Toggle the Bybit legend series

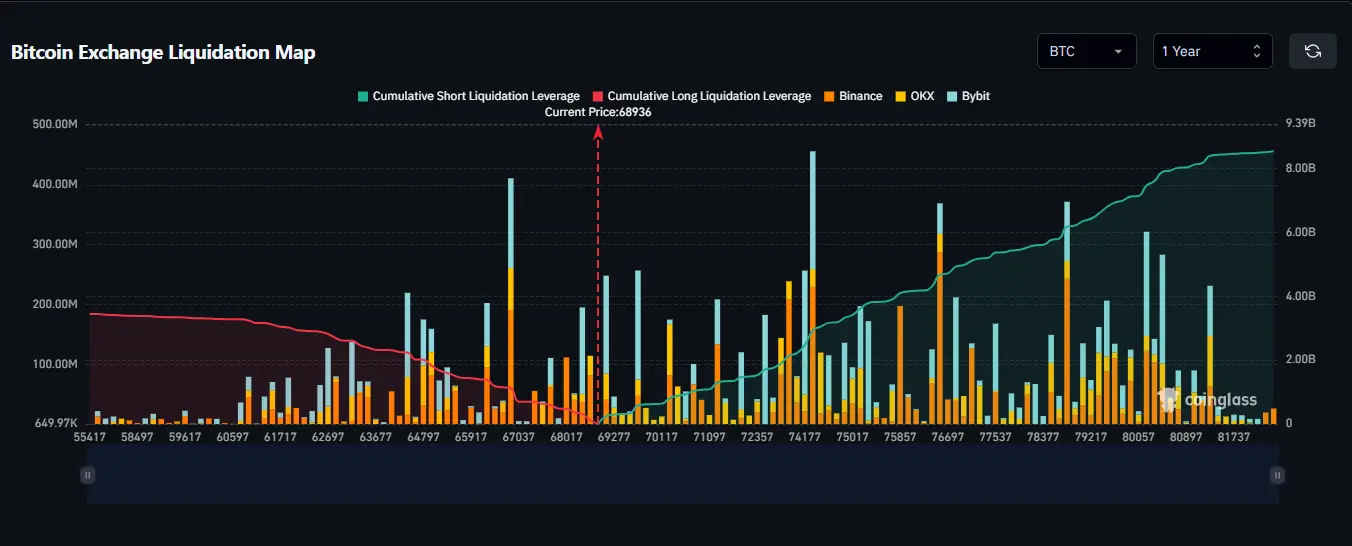(968, 96)
